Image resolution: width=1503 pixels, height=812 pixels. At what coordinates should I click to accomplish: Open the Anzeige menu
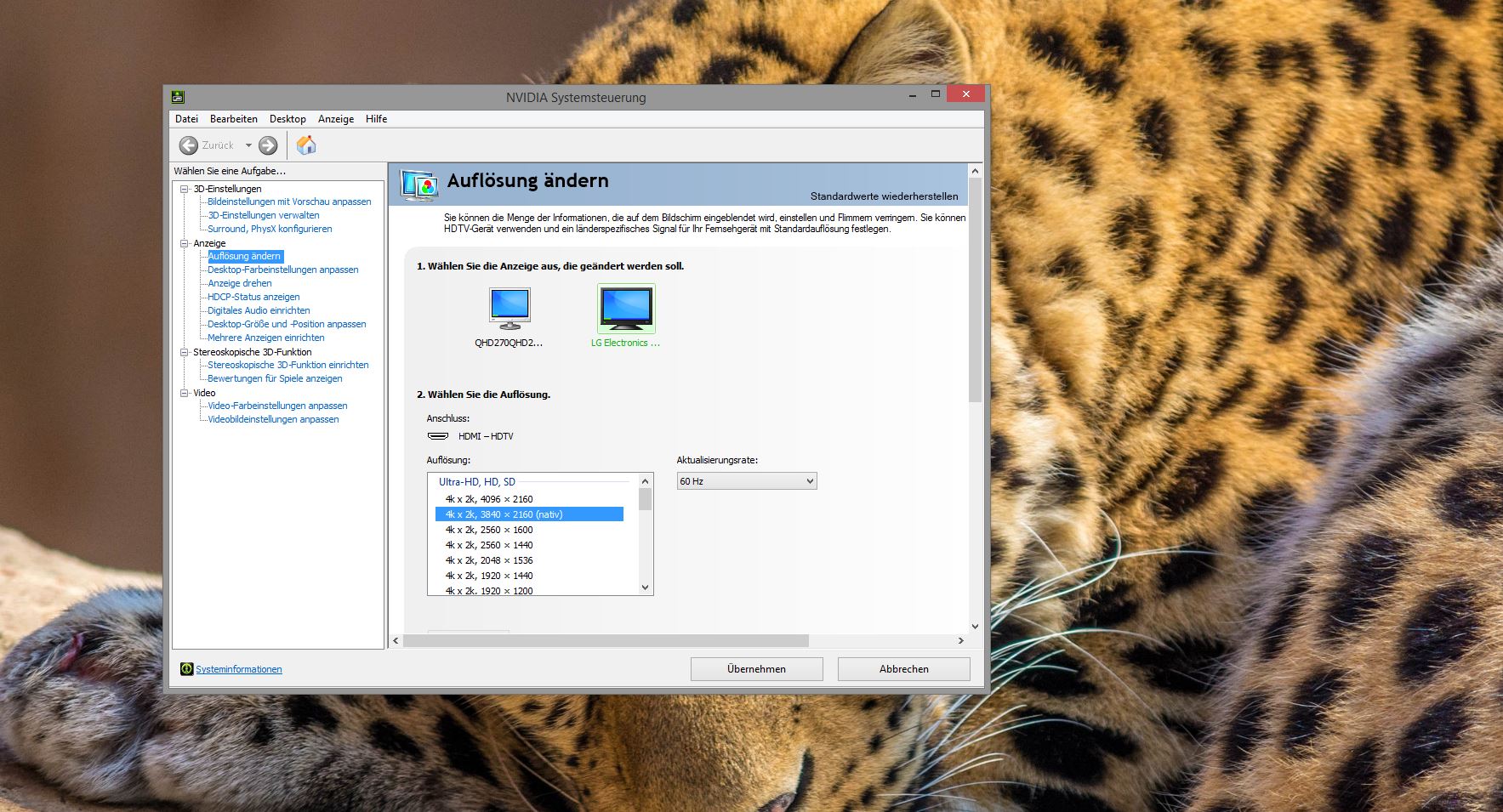pos(336,119)
